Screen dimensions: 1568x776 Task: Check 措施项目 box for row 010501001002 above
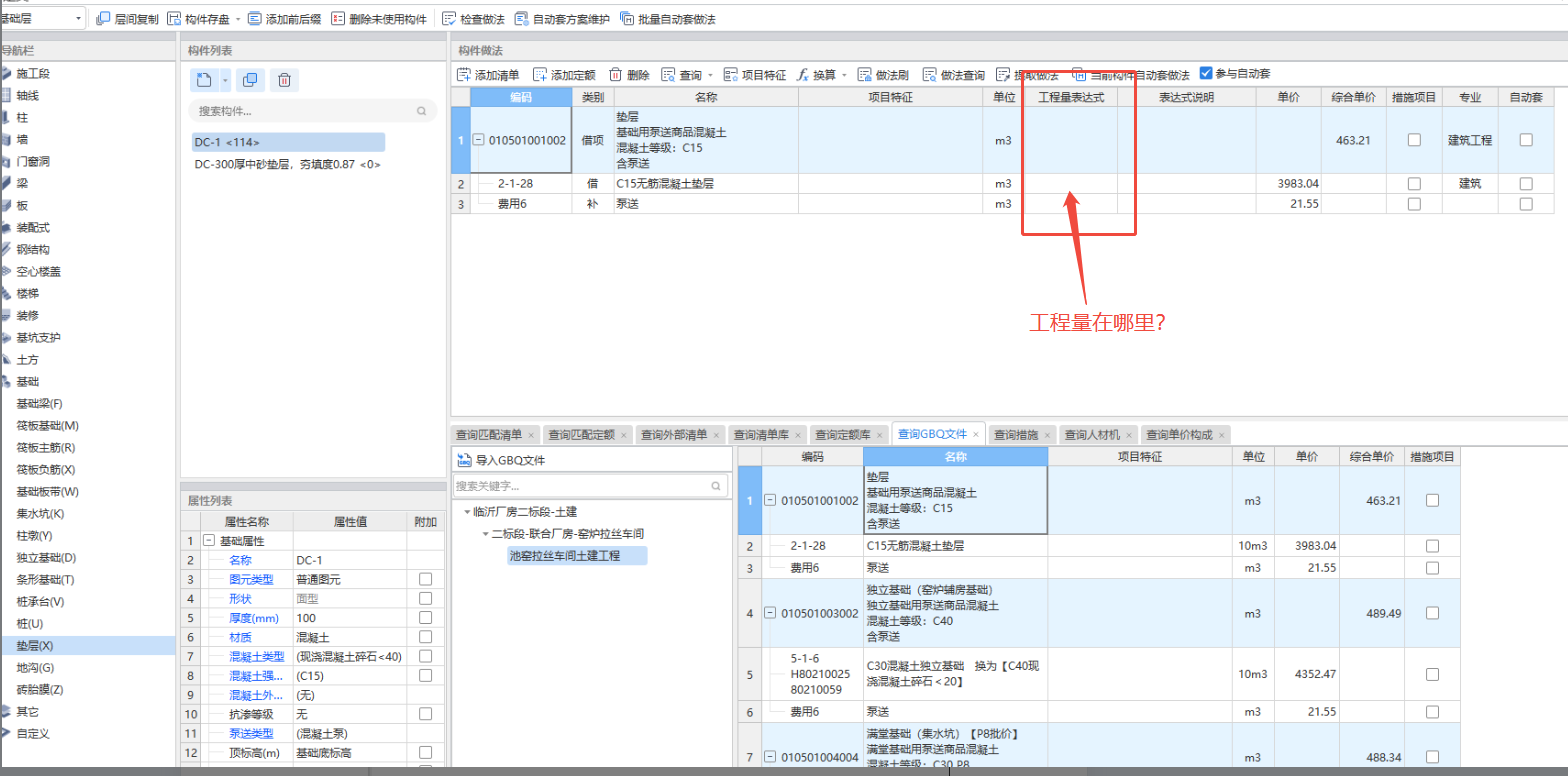[x=1414, y=140]
